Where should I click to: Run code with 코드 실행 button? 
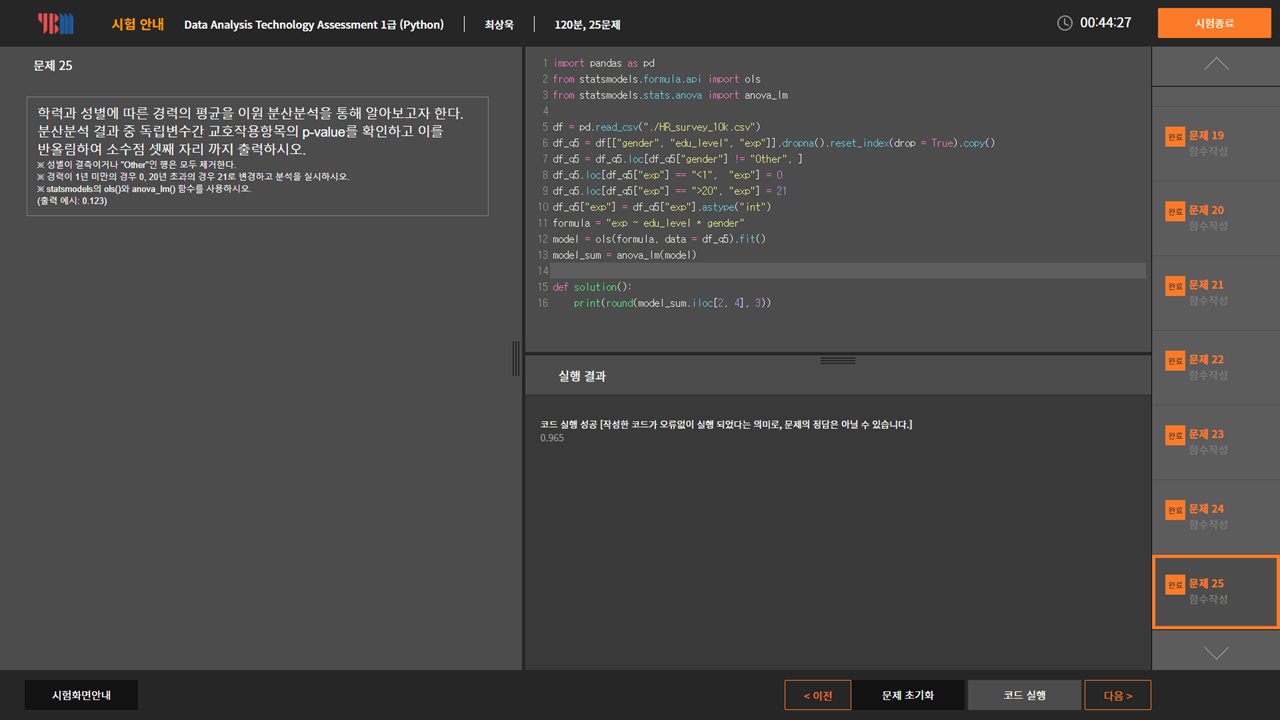click(x=1024, y=695)
